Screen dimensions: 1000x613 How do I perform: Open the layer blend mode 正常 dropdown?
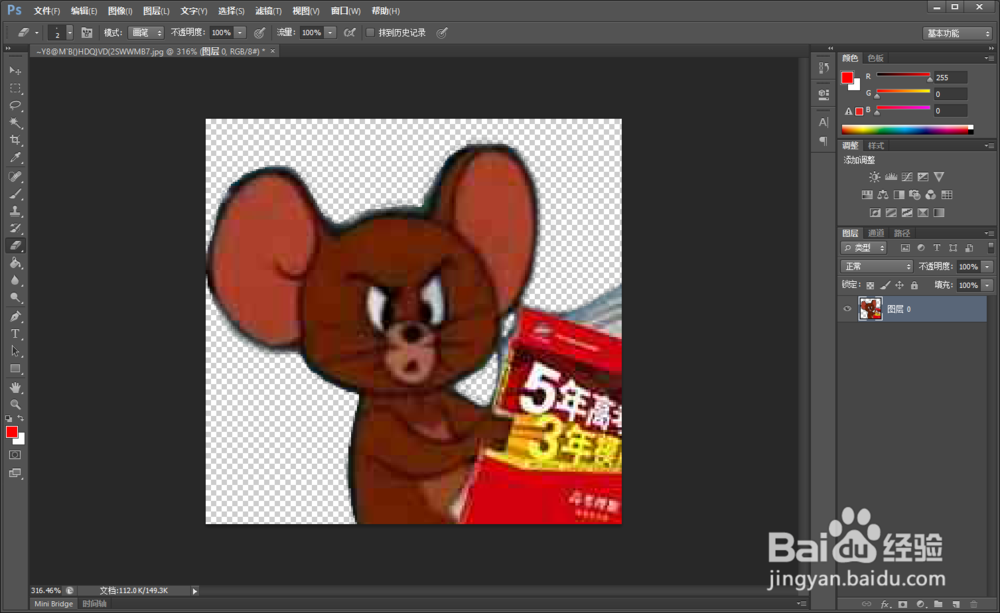click(877, 266)
